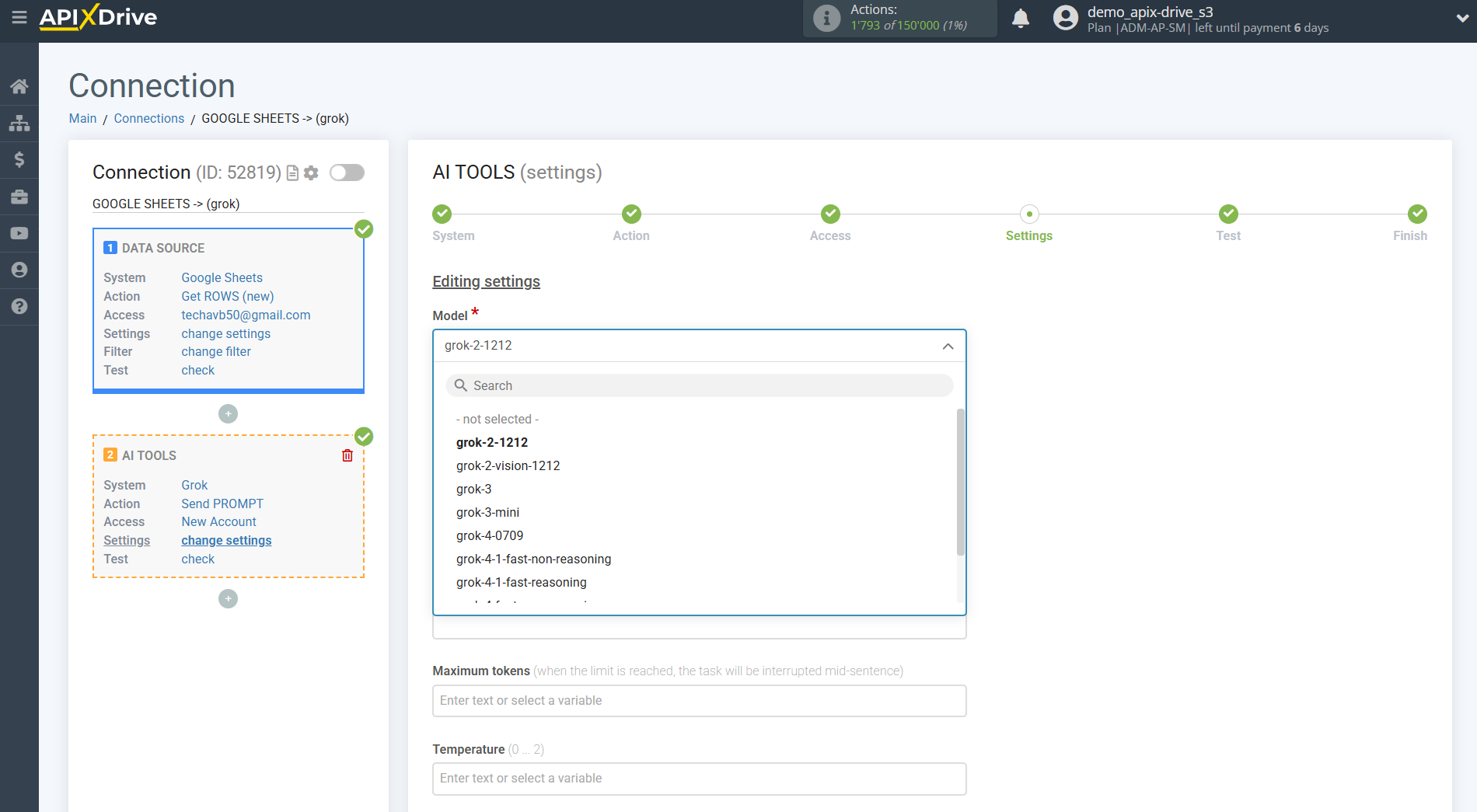This screenshot has width=1477, height=812.
Task: Open the Connections hierarchy icon in sidebar
Action: click(19, 122)
